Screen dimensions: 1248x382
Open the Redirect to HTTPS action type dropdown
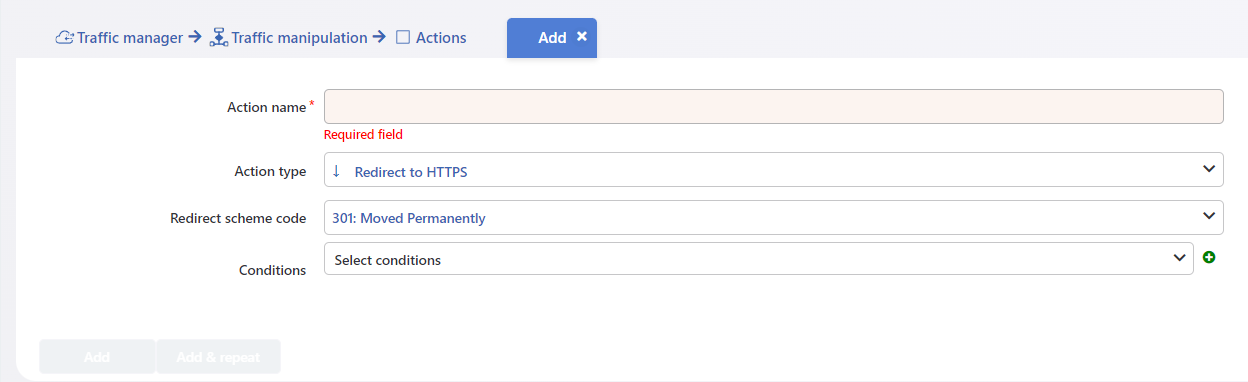point(774,169)
